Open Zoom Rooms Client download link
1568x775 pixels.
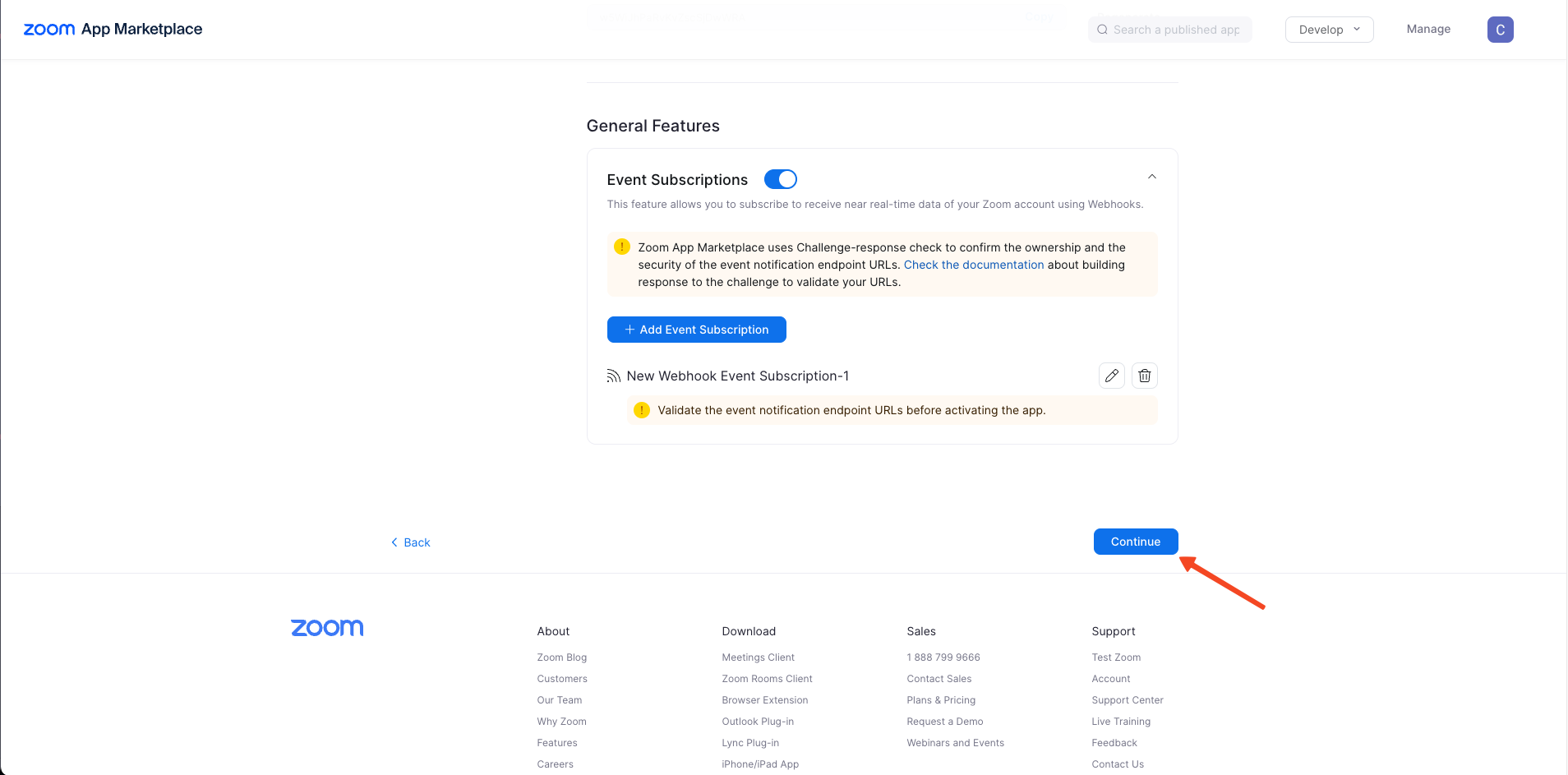click(768, 679)
